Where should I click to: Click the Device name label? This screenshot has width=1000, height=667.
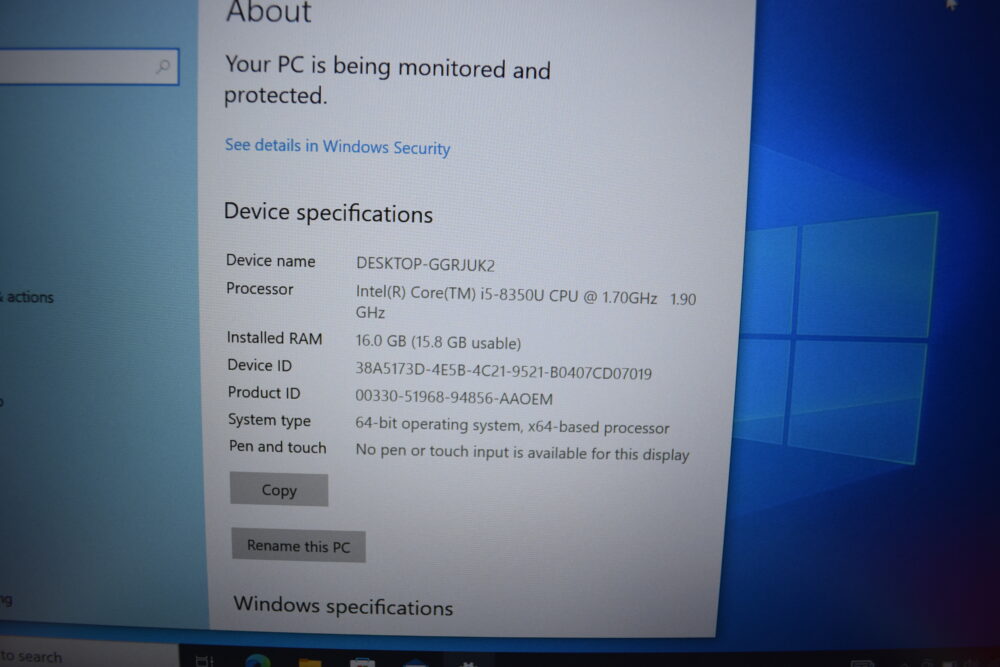270,260
